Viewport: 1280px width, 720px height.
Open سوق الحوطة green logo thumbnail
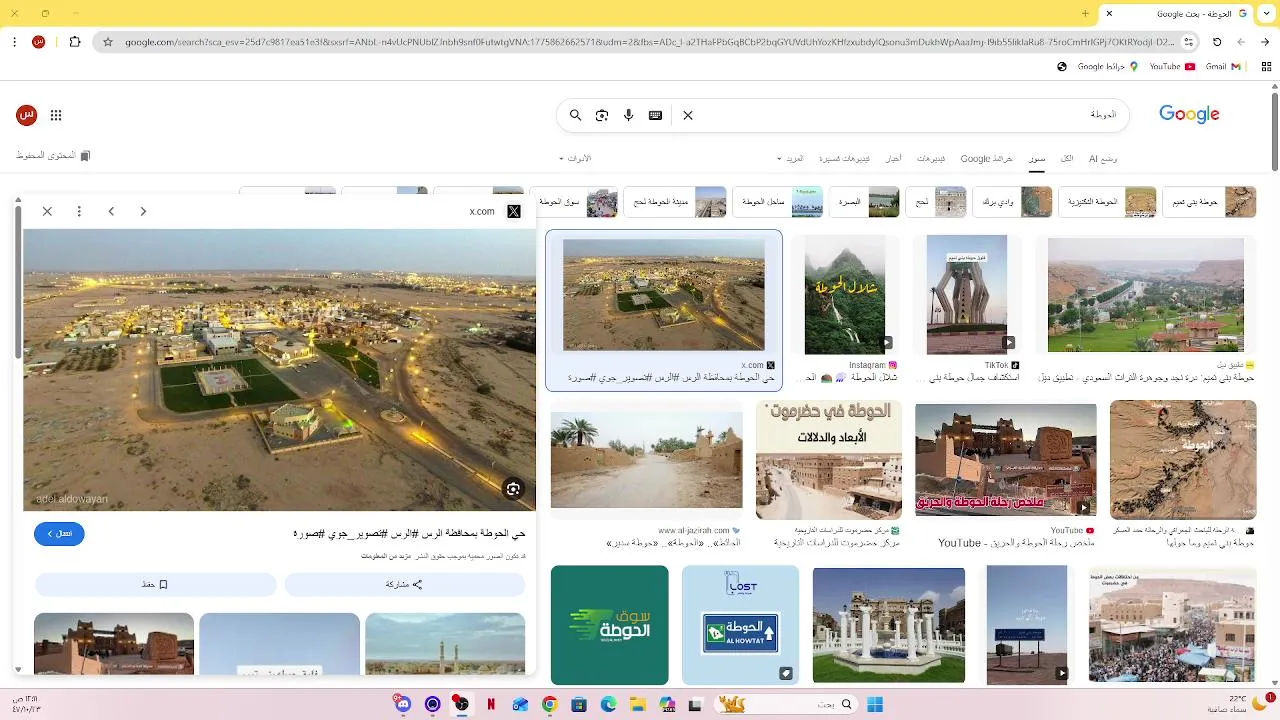tap(609, 625)
